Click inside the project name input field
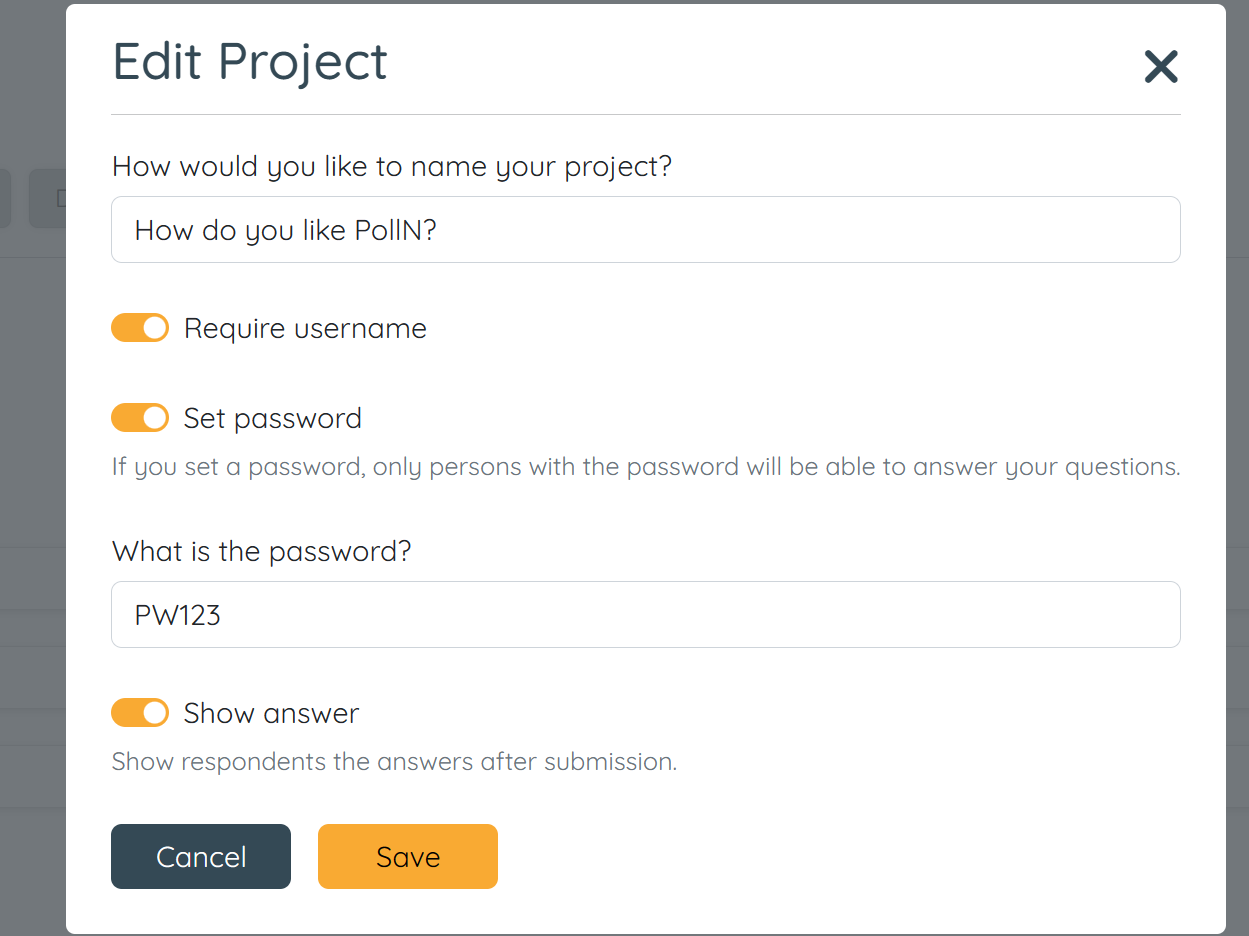Viewport: 1249px width, 936px height. (x=645, y=229)
